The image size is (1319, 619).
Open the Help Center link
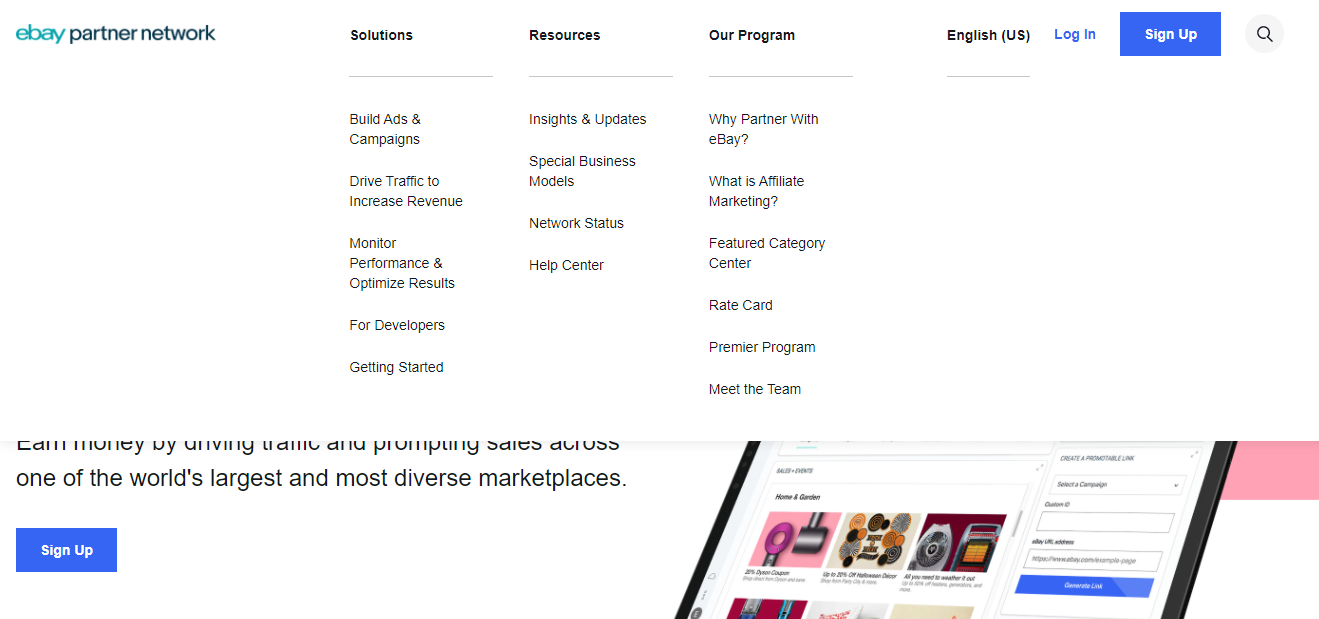566,265
